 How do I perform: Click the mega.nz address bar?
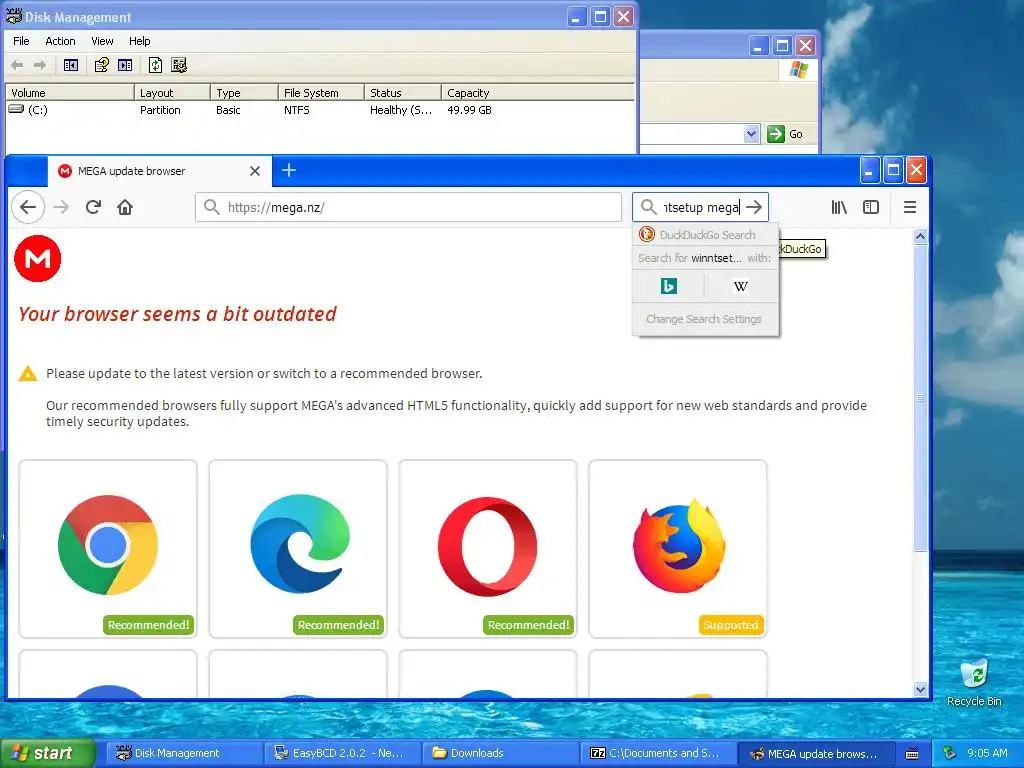[x=408, y=208]
